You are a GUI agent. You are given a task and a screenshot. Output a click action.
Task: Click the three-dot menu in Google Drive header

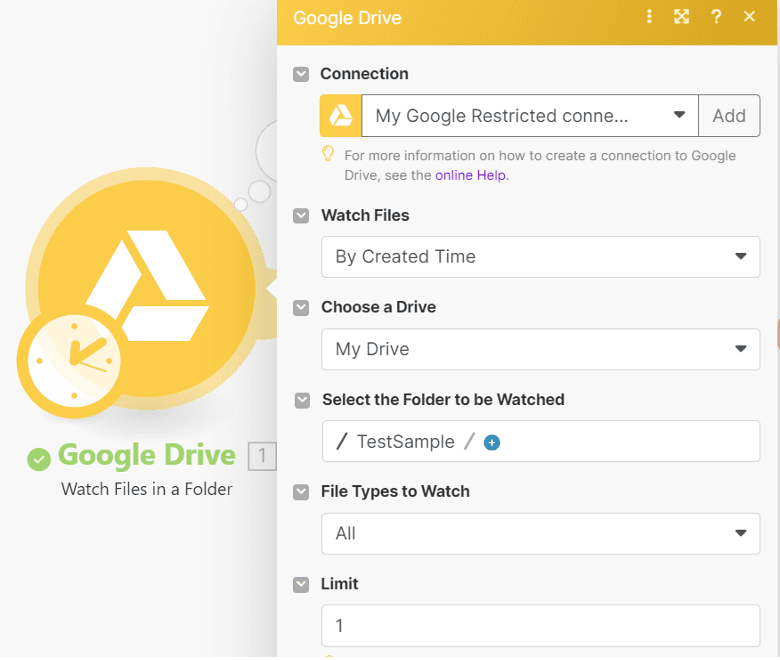[649, 17]
